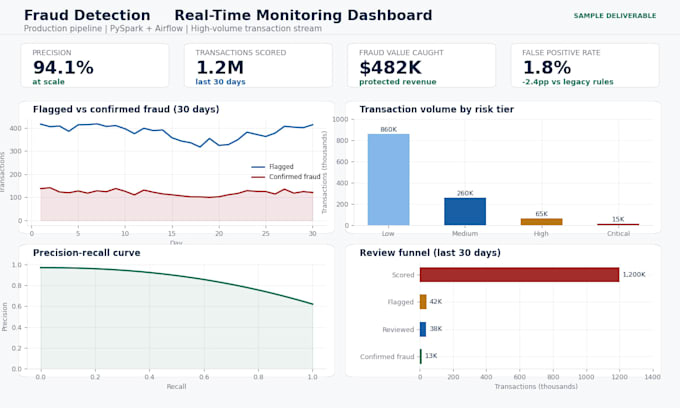Image resolution: width=680 pixels, height=408 pixels.
Task: Select the PRECISION card label
Action: pyautogui.click(x=52, y=52)
